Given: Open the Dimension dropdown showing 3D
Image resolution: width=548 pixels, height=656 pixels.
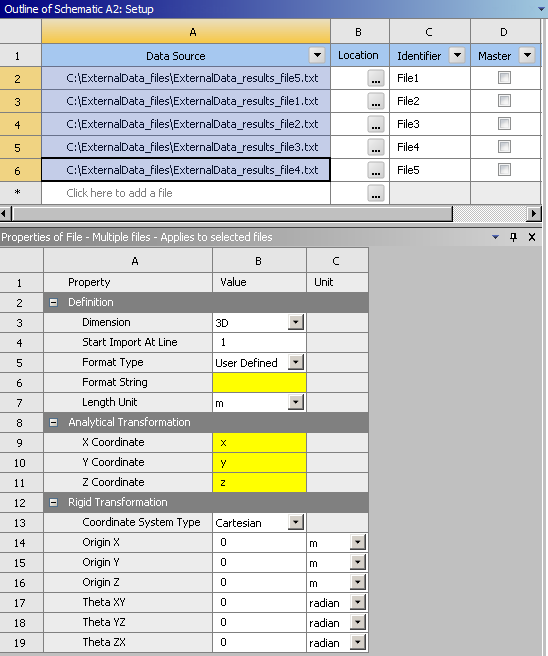Looking at the screenshot, I should pyautogui.click(x=296, y=323).
